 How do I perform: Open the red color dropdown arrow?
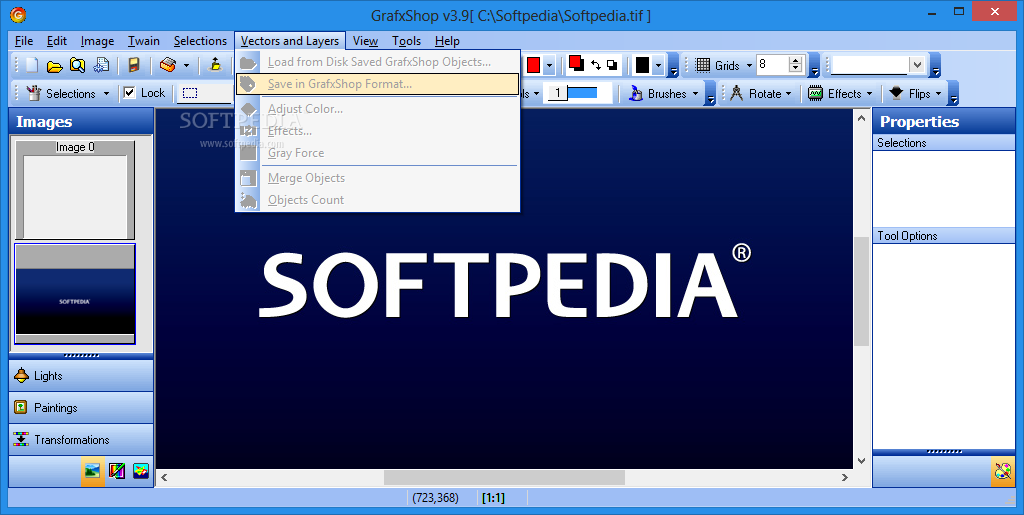[549, 66]
